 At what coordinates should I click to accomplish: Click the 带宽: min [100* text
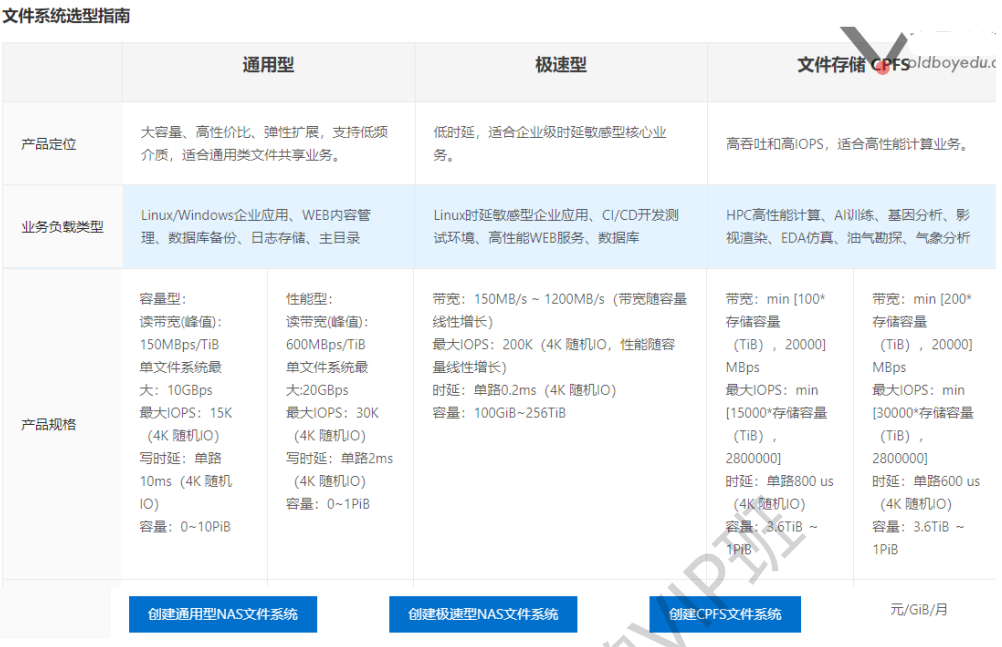pyautogui.click(x=775, y=299)
